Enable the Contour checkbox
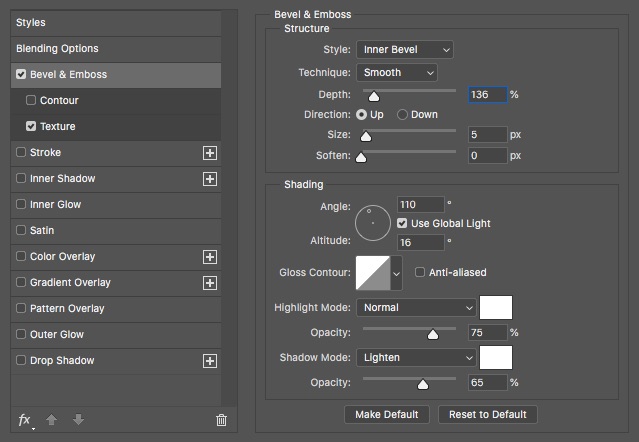 [x=31, y=101]
